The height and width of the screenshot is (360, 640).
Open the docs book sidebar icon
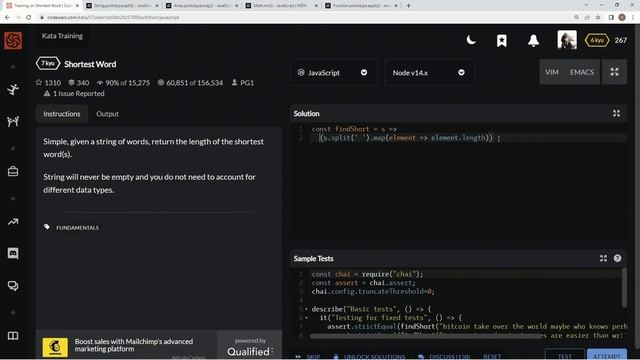click(13, 336)
